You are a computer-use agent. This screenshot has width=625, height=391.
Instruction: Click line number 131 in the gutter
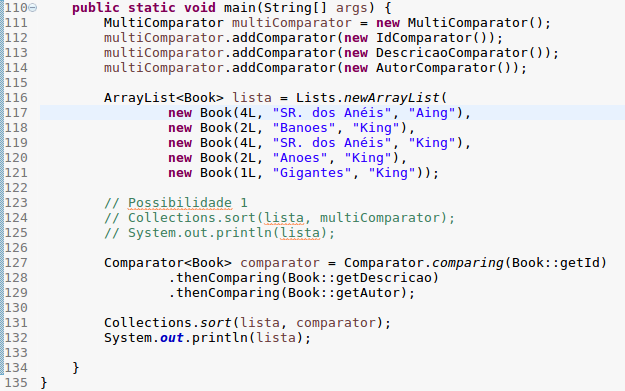pos(16,323)
